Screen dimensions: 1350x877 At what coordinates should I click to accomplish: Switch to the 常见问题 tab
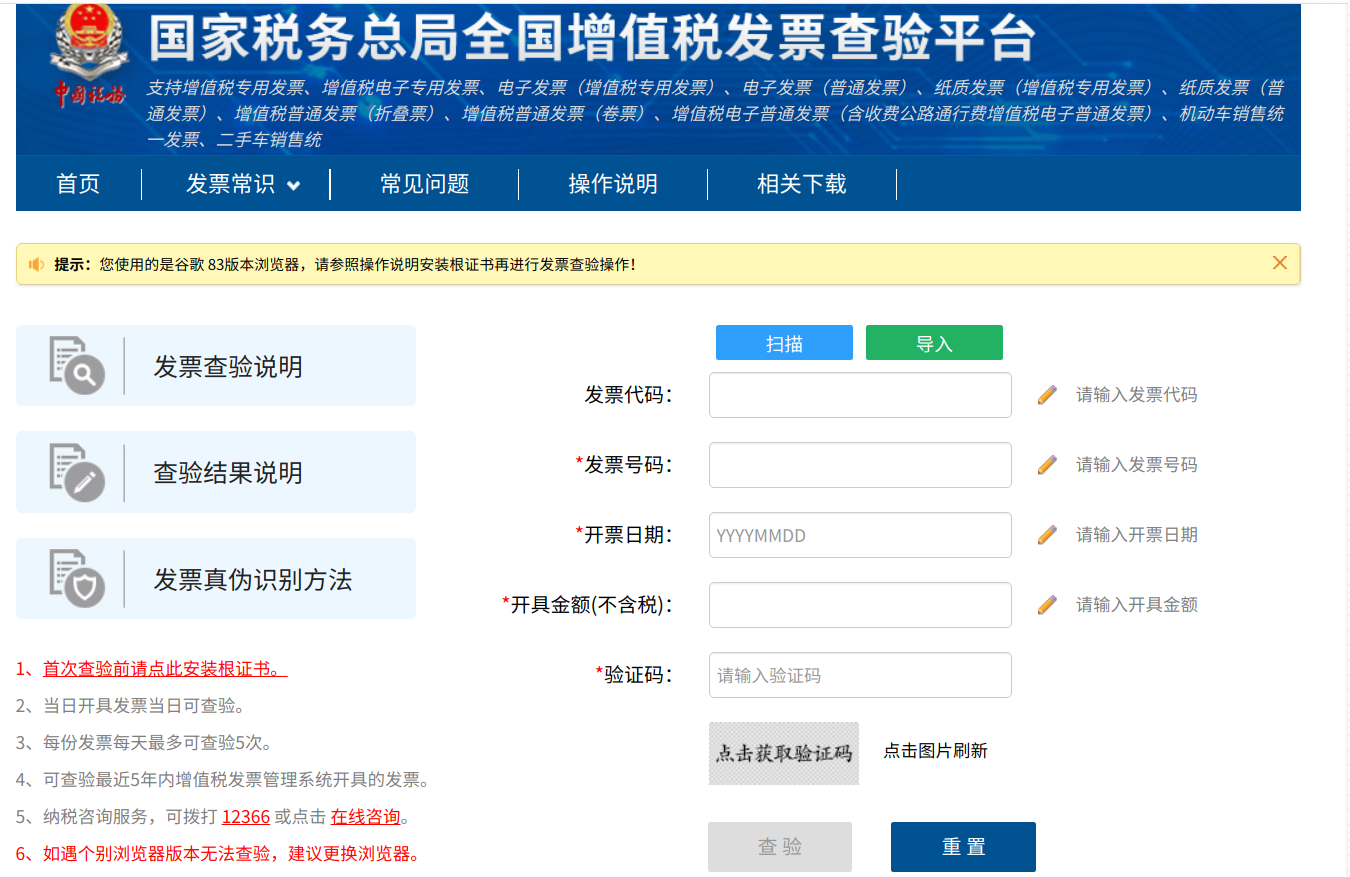click(x=424, y=184)
